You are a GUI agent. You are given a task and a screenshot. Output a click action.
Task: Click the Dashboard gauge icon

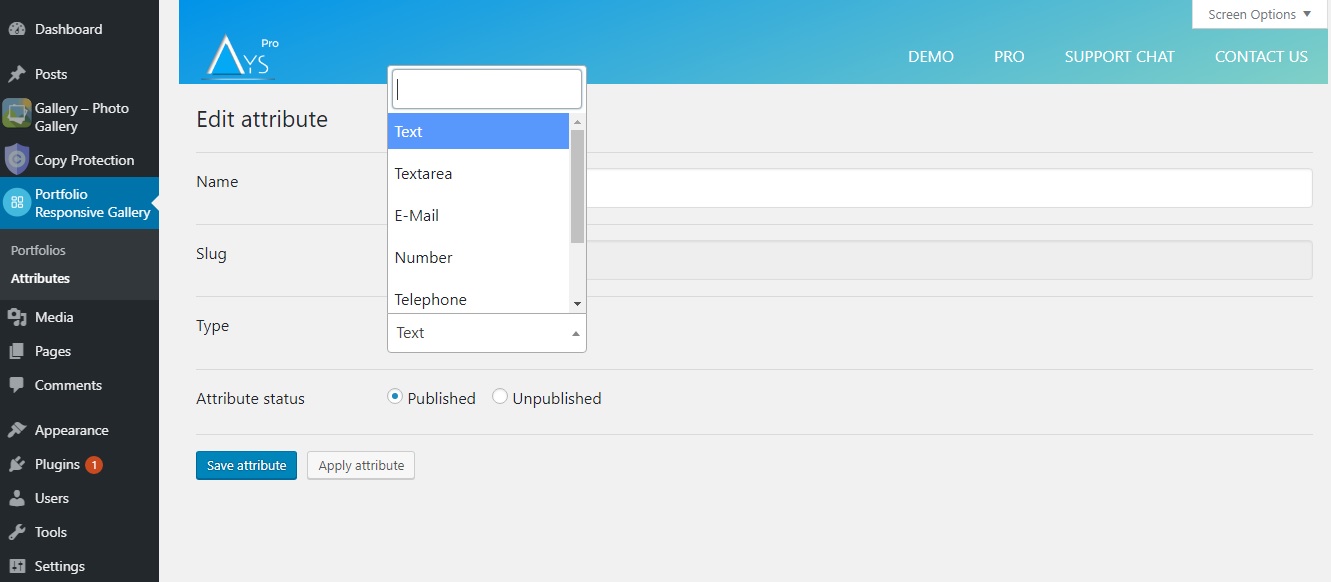[16, 30]
